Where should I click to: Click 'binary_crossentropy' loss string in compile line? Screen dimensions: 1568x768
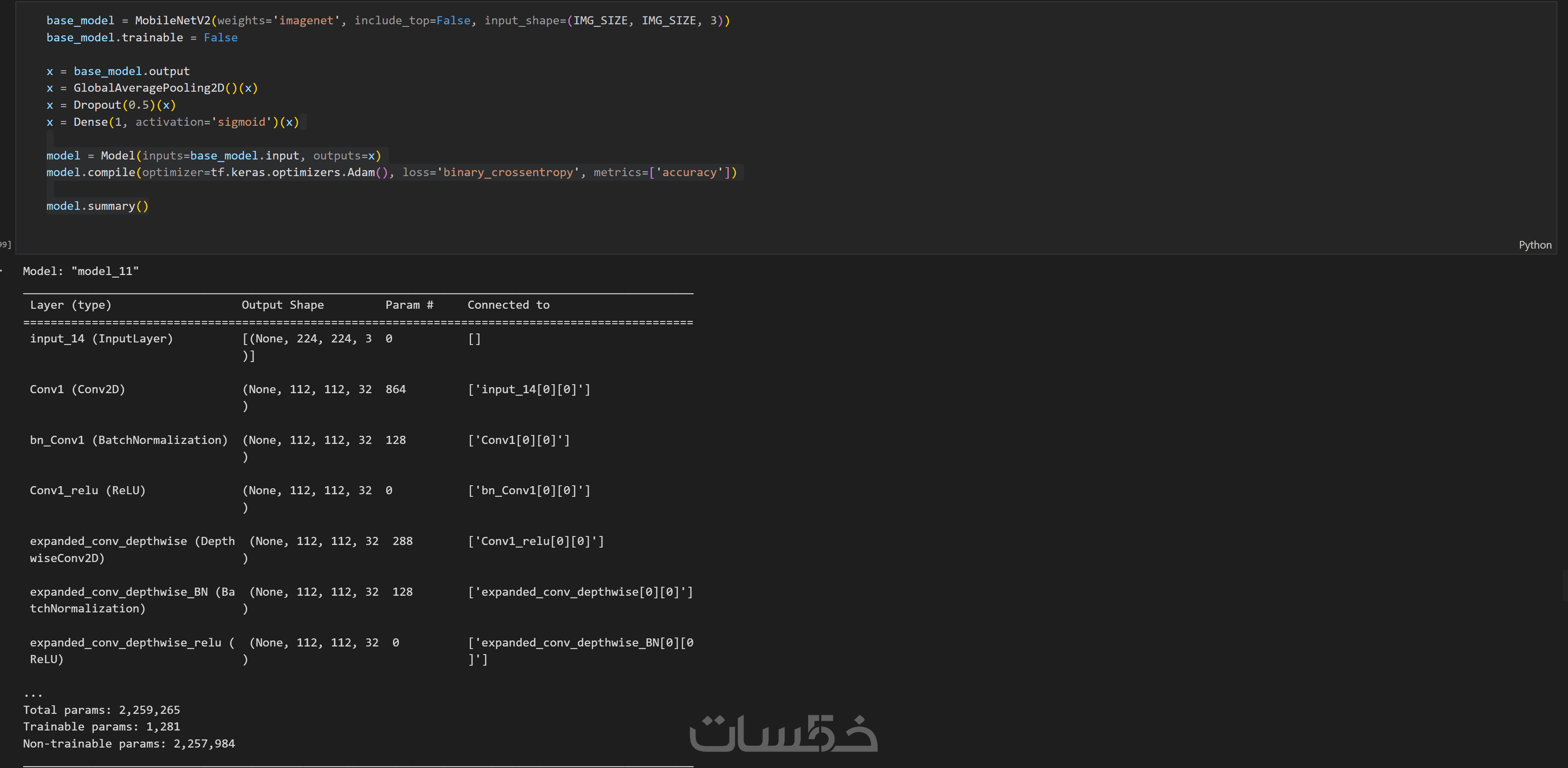pos(508,173)
